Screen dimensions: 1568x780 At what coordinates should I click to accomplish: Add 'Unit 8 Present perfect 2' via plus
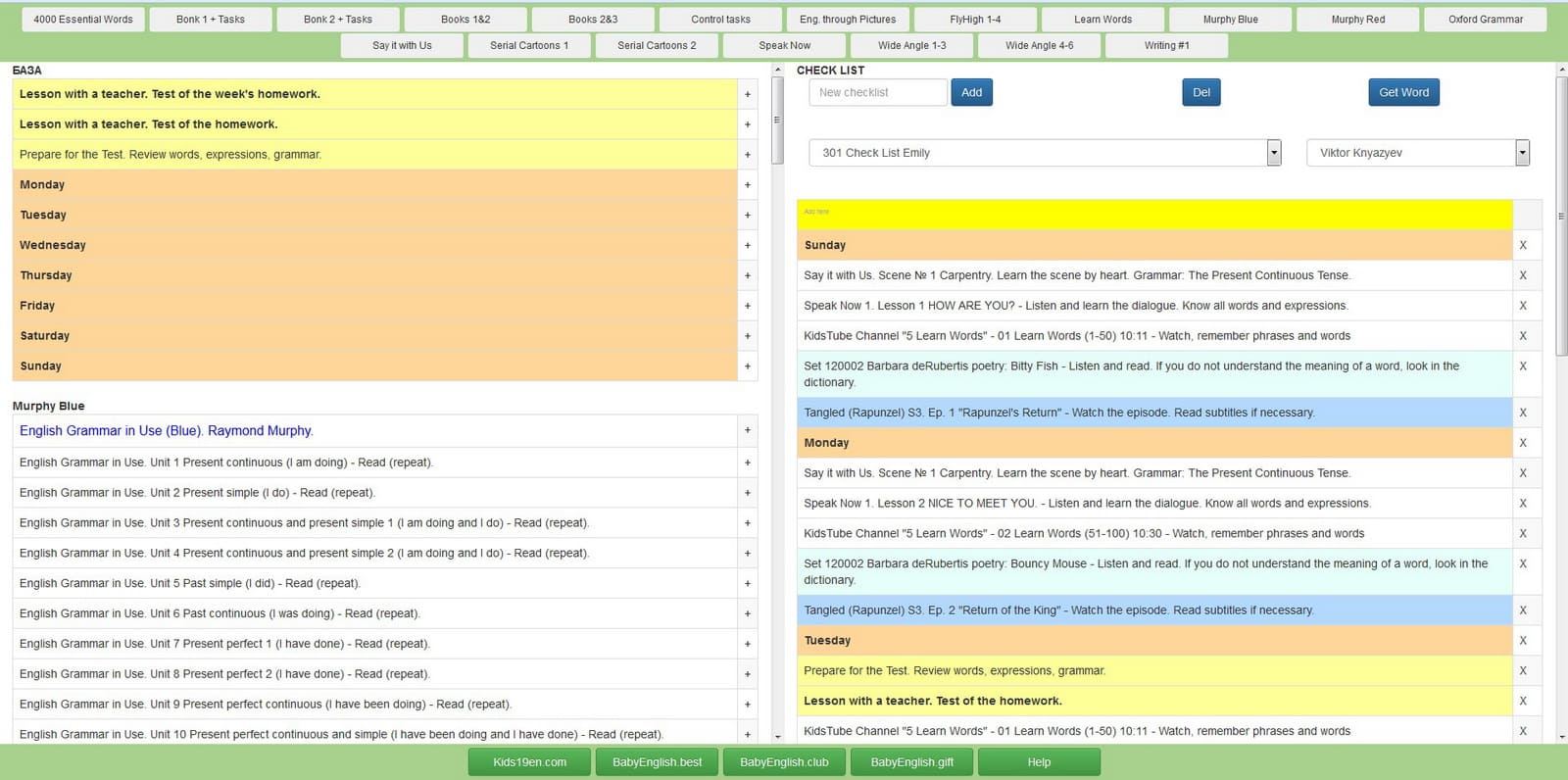click(x=747, y=674)
